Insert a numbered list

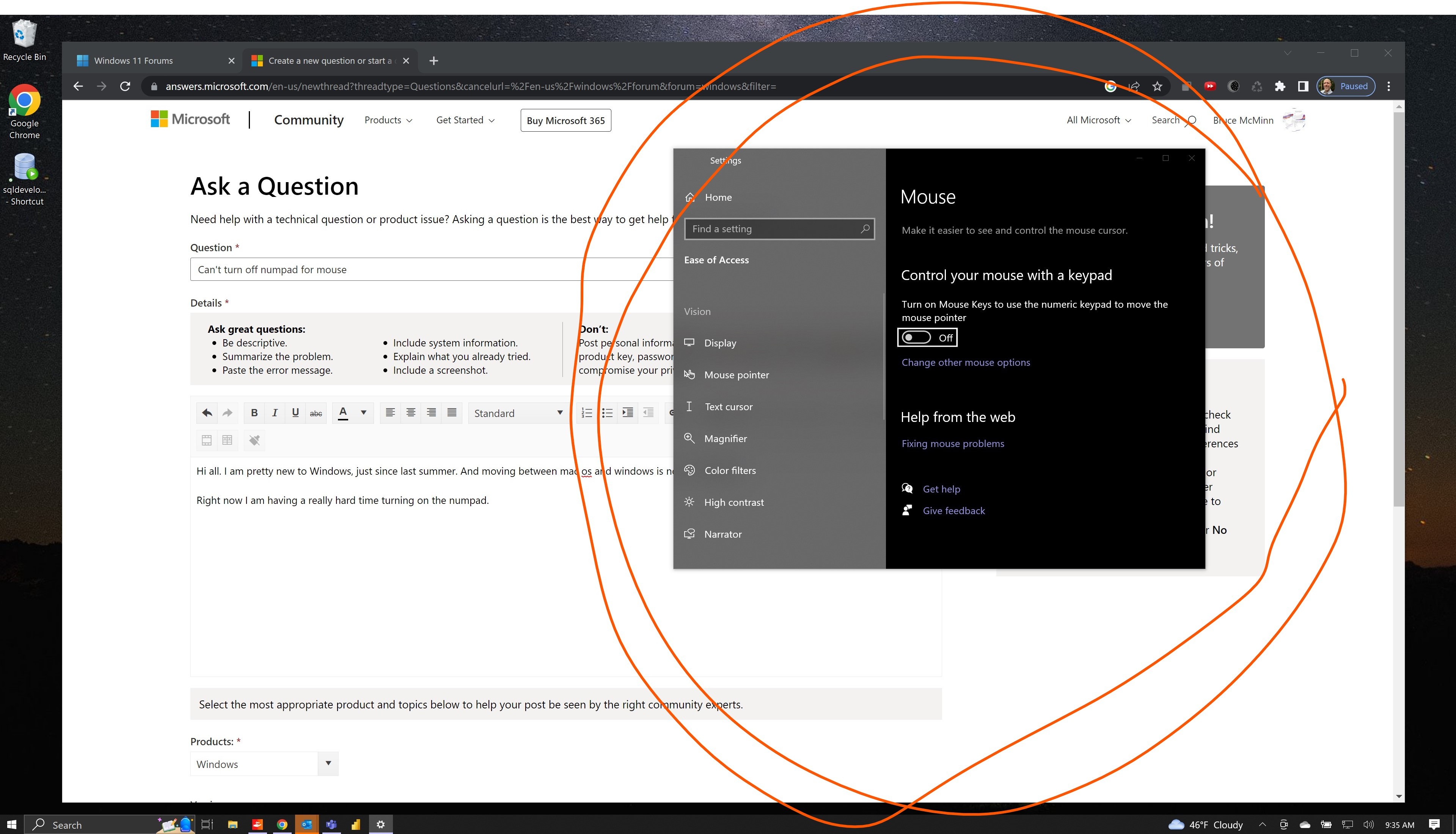click(586, 413)
